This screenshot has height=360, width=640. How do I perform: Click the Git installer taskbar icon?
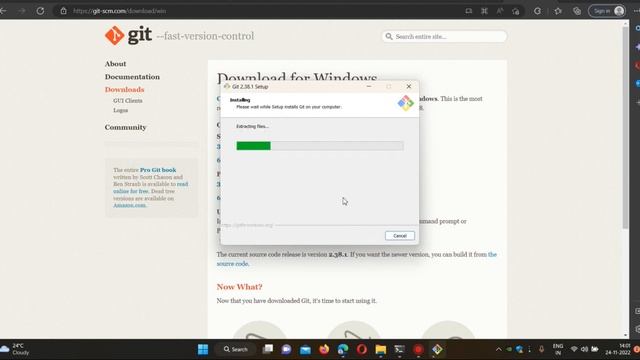pyautogui.click(x=437, y=349)
